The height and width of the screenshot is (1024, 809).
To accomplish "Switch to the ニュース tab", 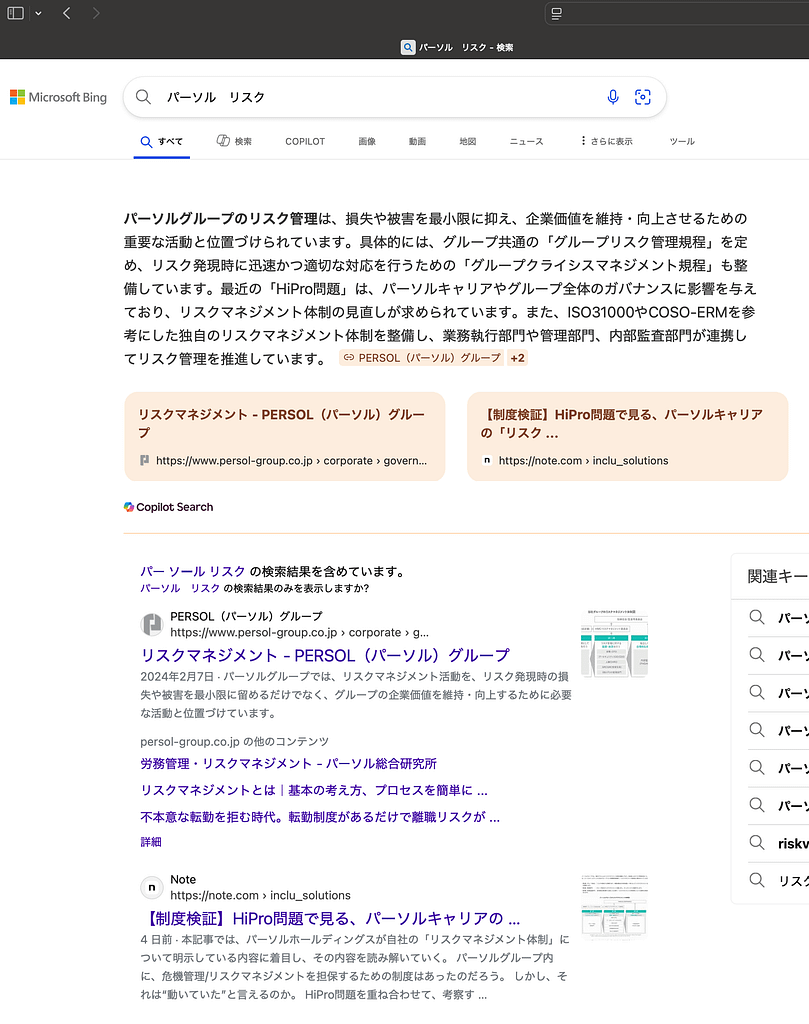I will pos(526,142).
